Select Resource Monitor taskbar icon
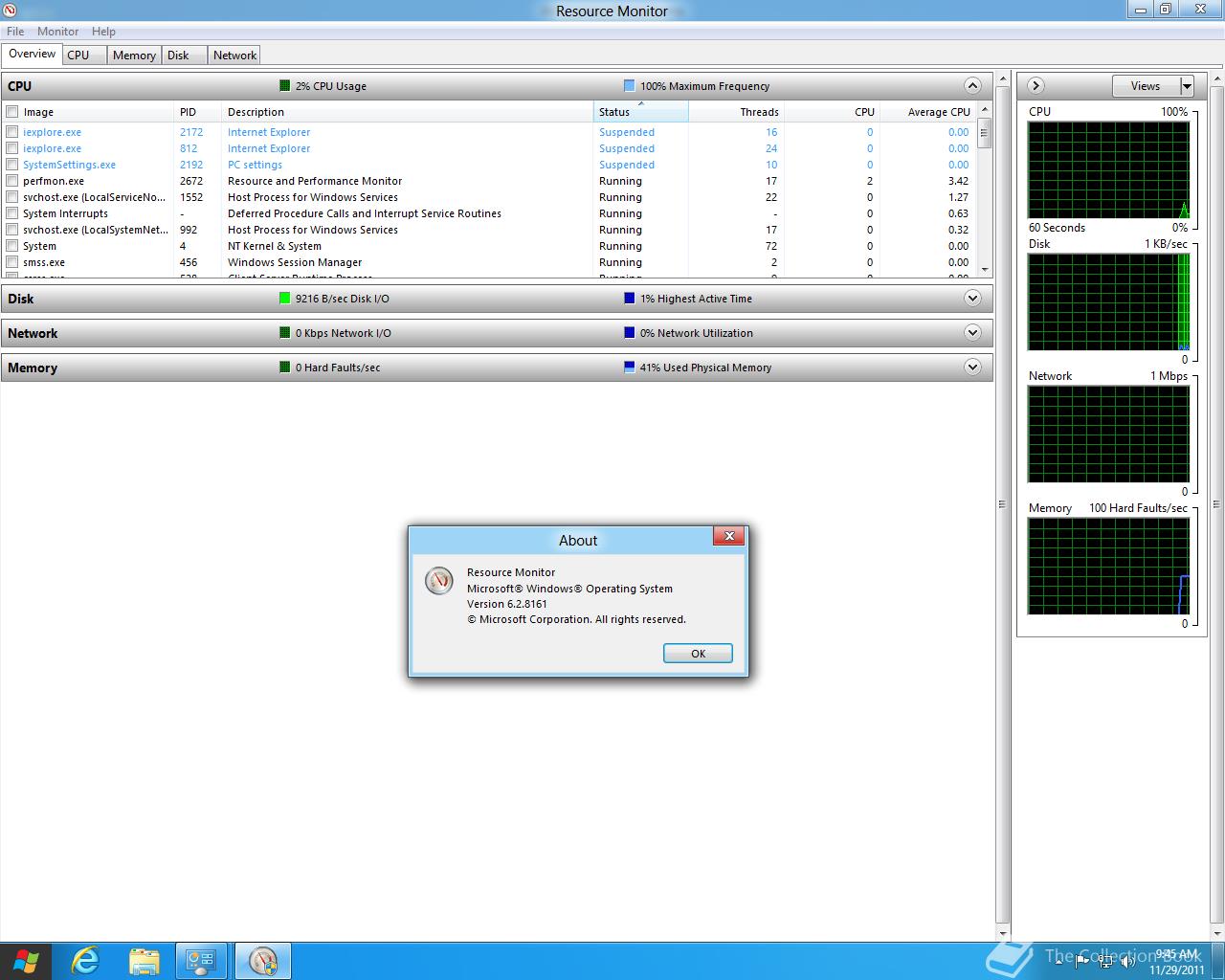Viewport: 1225px width, 980px height. 262,961
